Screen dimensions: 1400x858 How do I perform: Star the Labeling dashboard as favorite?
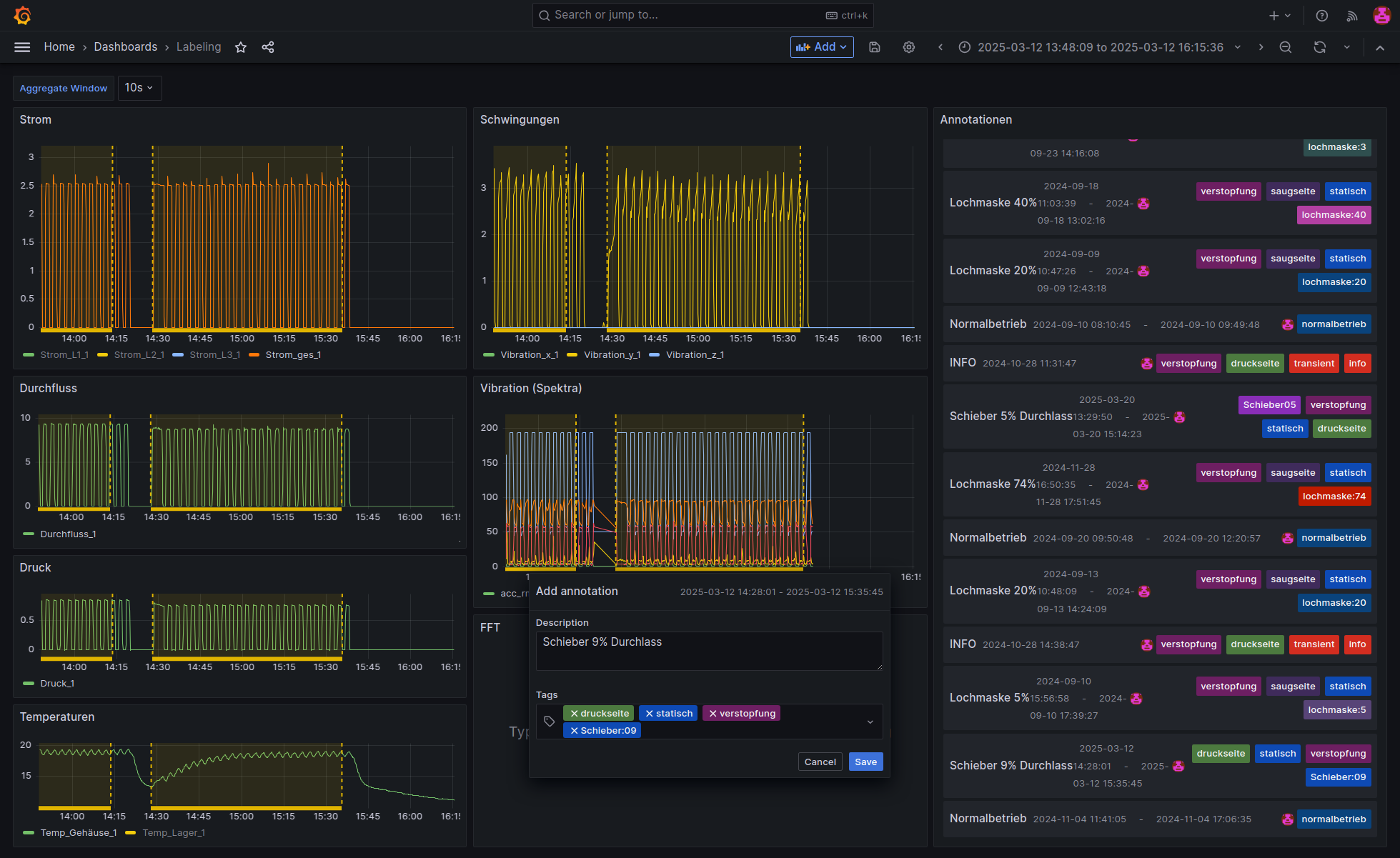pos(241,47)
